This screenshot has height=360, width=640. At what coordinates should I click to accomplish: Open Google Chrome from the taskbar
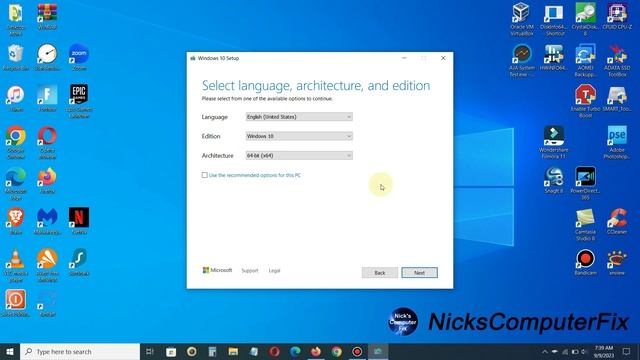(x=337, y=351)
